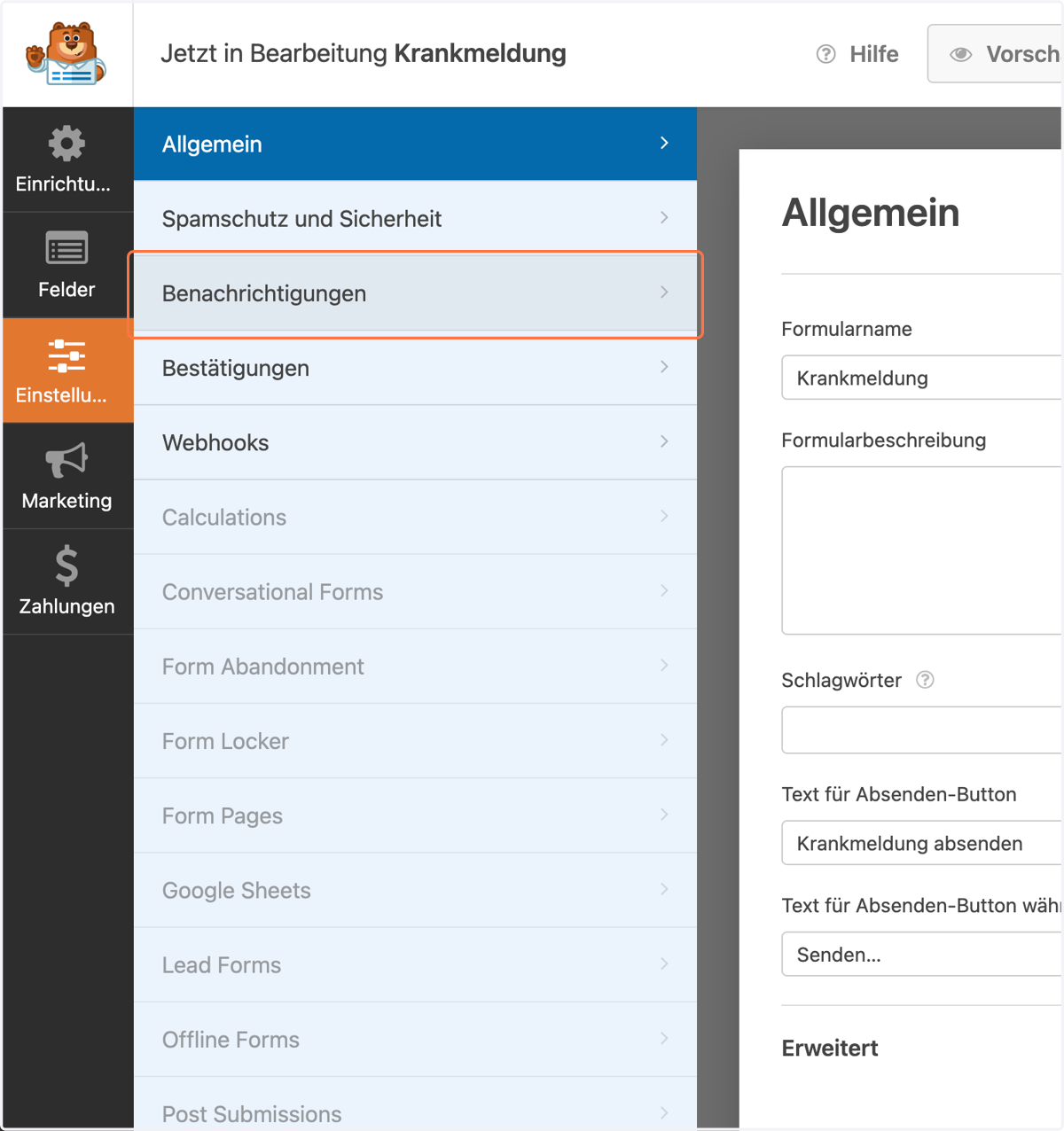This screenshot has width=1064, height=1131.
Task: Click the Formularbeschreibung text area
Action: [x=921, y=550]
